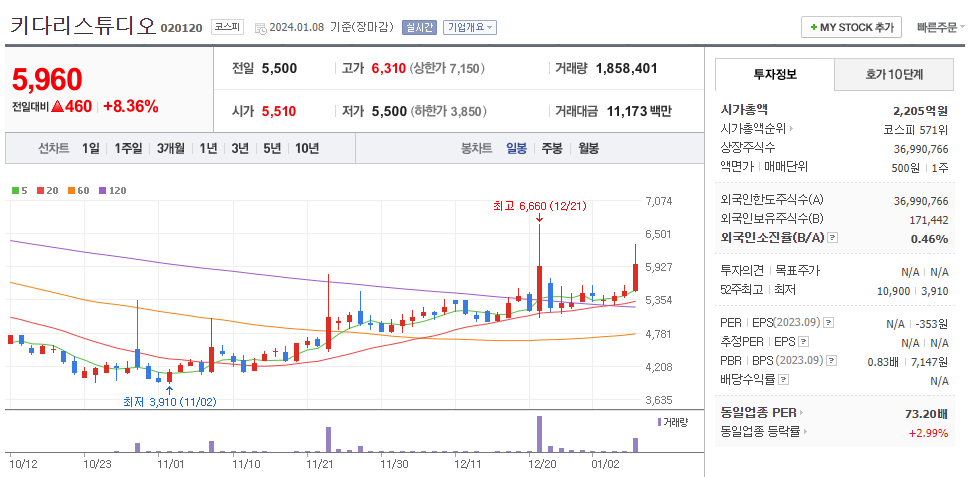Click the current price 5,960
980x477 pixels.
[x=48, y=79]
